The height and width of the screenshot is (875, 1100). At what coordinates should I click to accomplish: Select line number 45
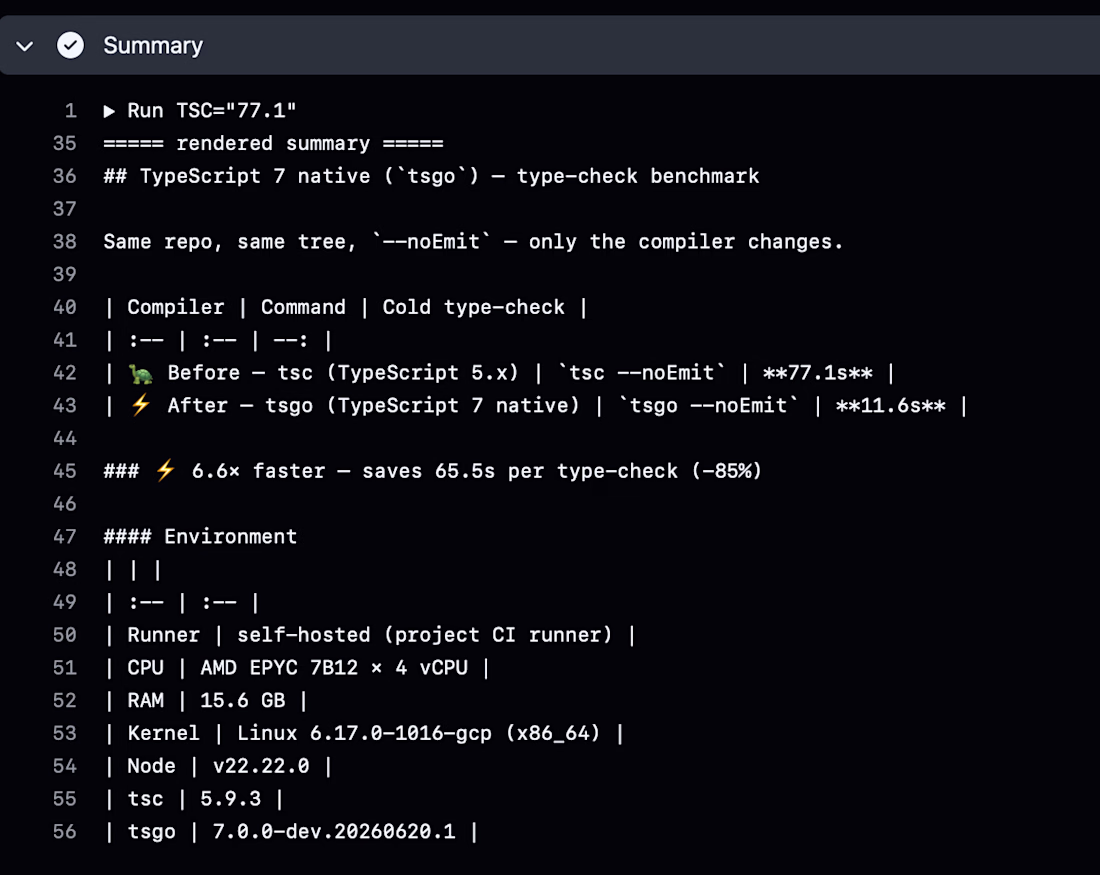point(65,471)
